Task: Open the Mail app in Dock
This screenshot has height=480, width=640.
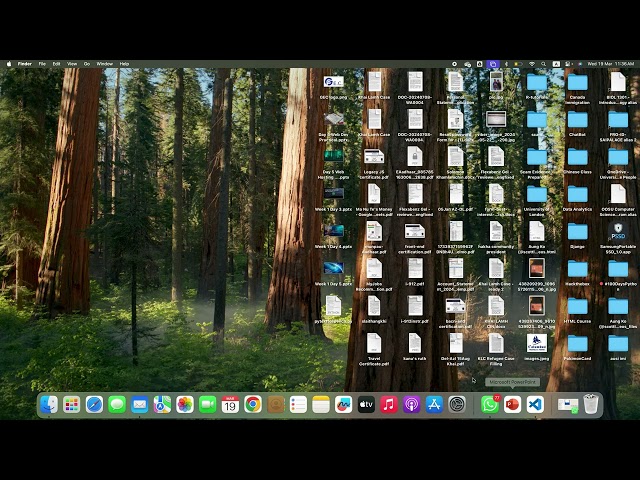Action: (x=140, y=404)
